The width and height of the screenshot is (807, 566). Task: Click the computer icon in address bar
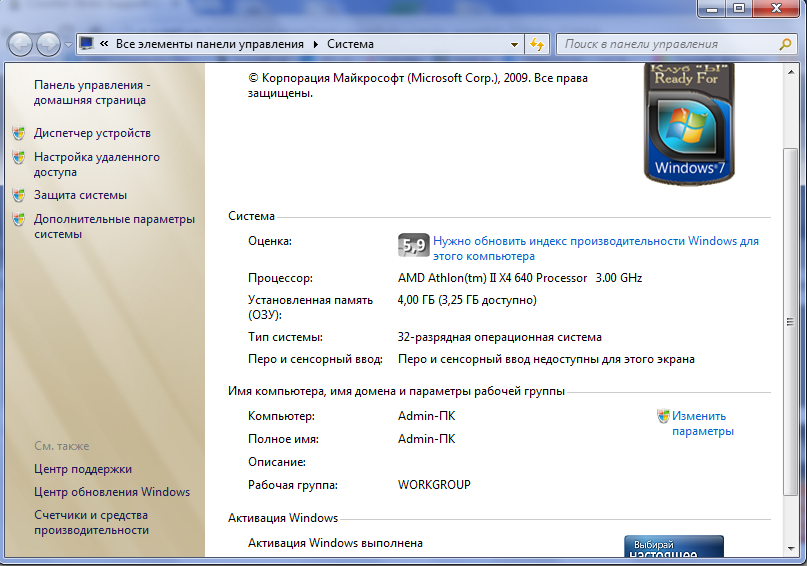87,44
